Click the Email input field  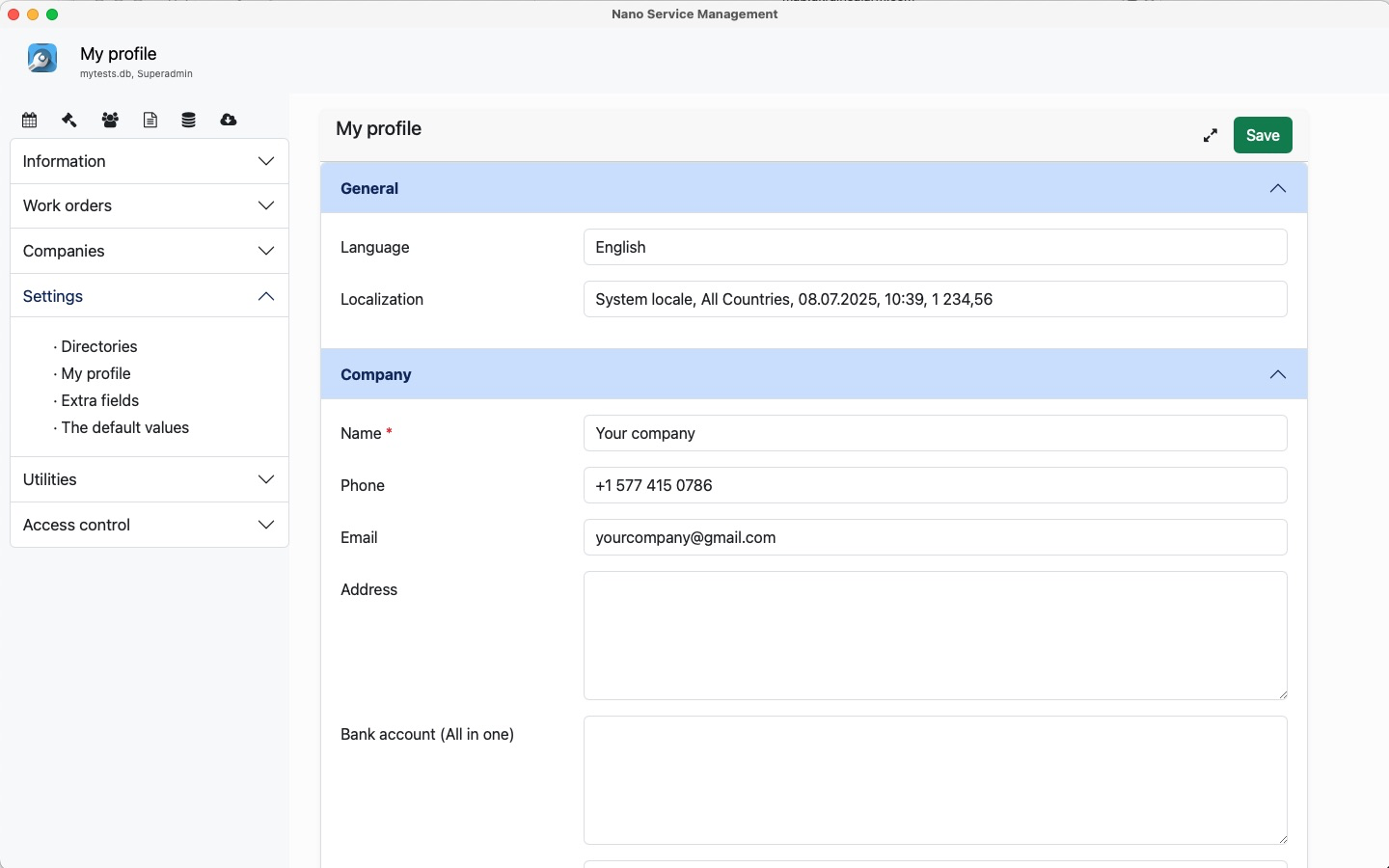(936, 537)
